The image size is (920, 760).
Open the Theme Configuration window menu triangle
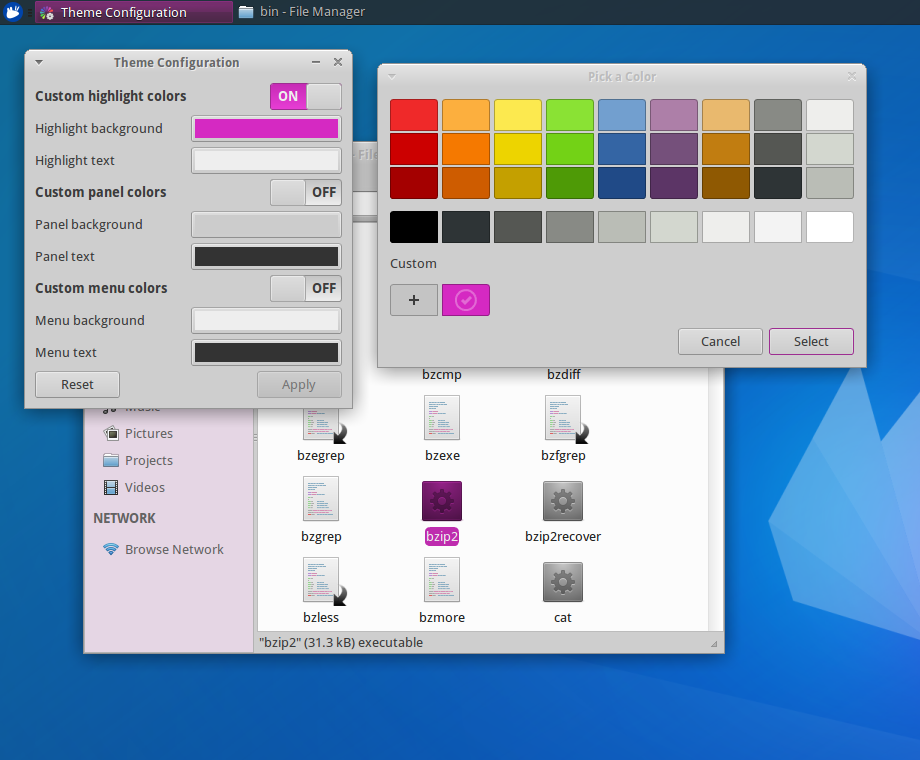[x=38, y=61]
